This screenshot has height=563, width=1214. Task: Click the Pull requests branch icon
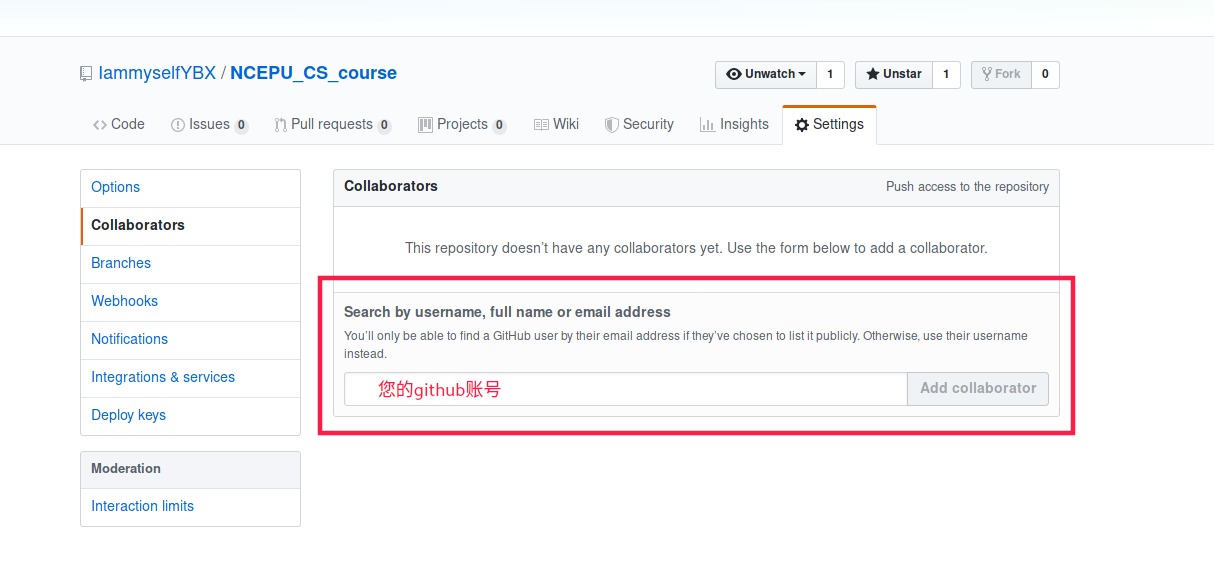point(280,125)
